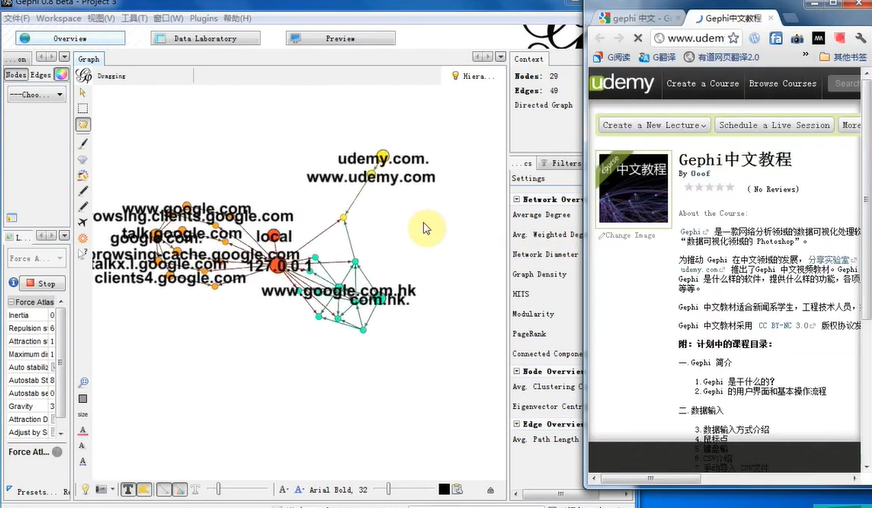
Task: Collapse the Network Overview section
Action: click(517, 199)
